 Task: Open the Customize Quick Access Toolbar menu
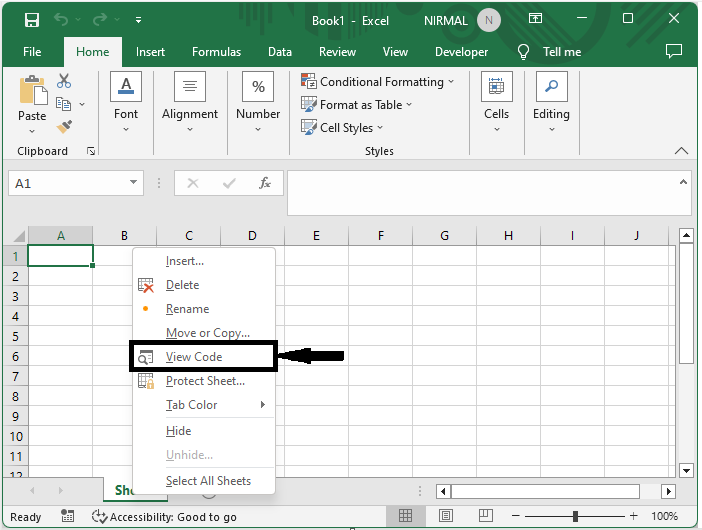point(138,20)
